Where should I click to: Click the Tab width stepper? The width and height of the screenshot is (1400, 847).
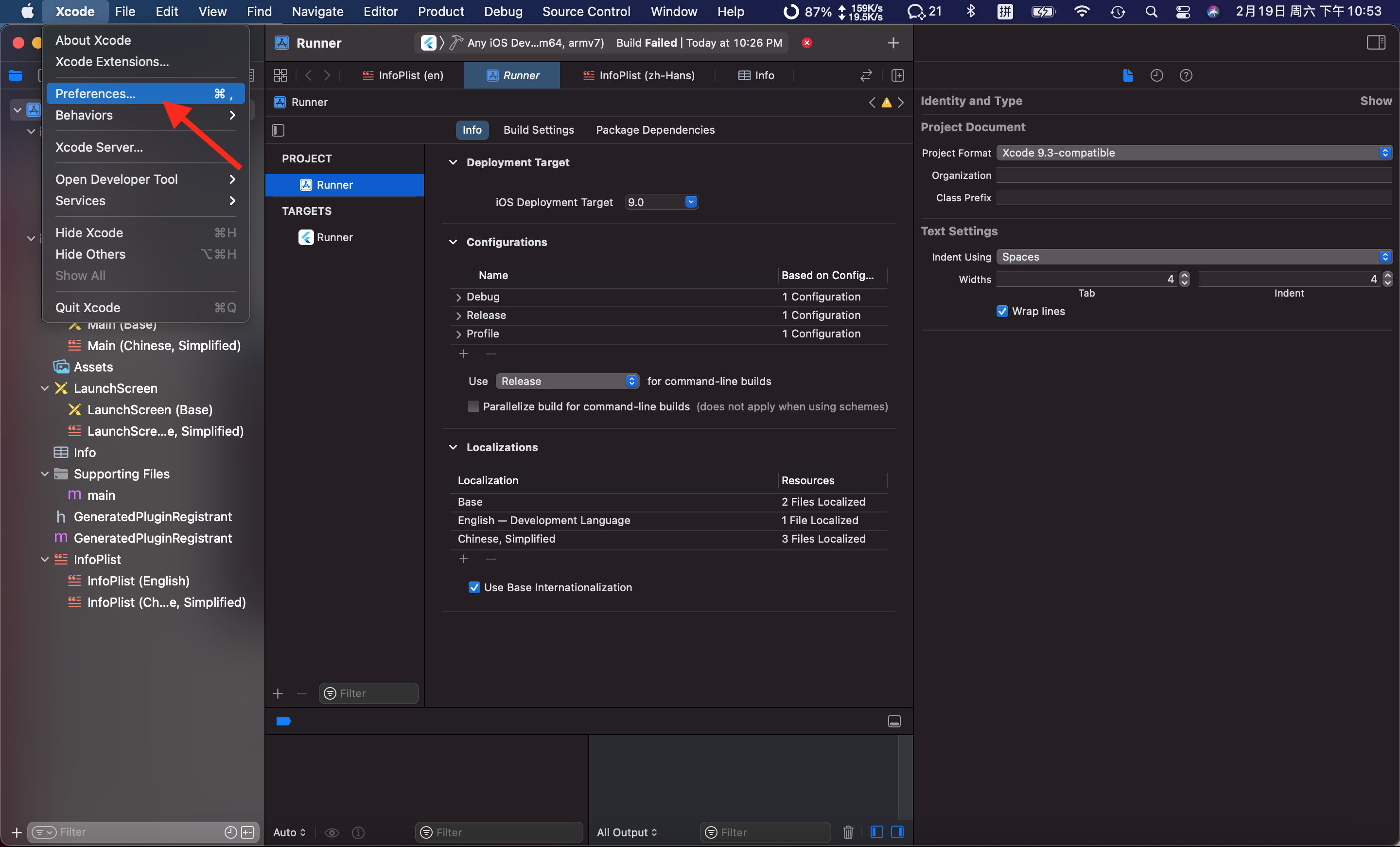(1184, 279)
